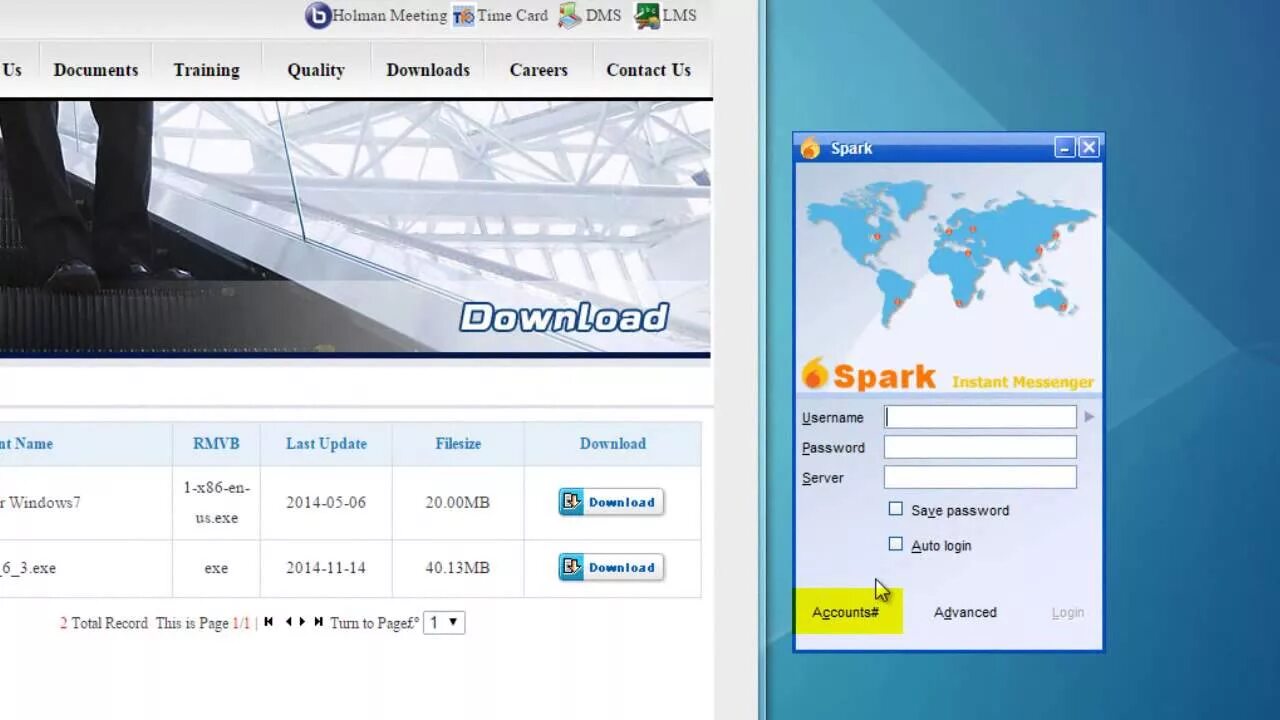Download the 40.13MB exe file

tap(611, 567)
